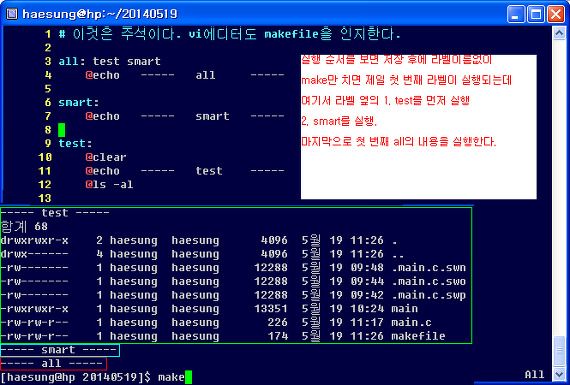Click the '[haesung@hp 20140519]$' shell prompt
Viewport: 570px width, 385px height.
[76, 377]
